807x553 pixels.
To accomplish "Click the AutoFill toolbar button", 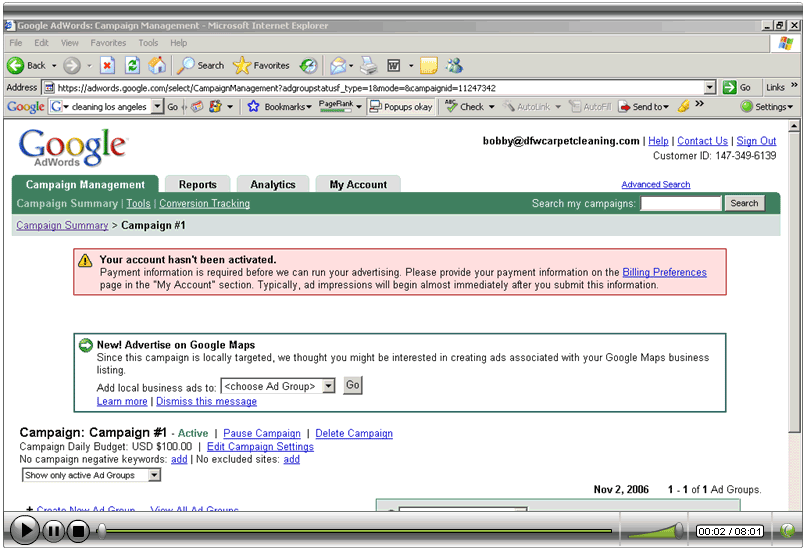I will [590, 107].
